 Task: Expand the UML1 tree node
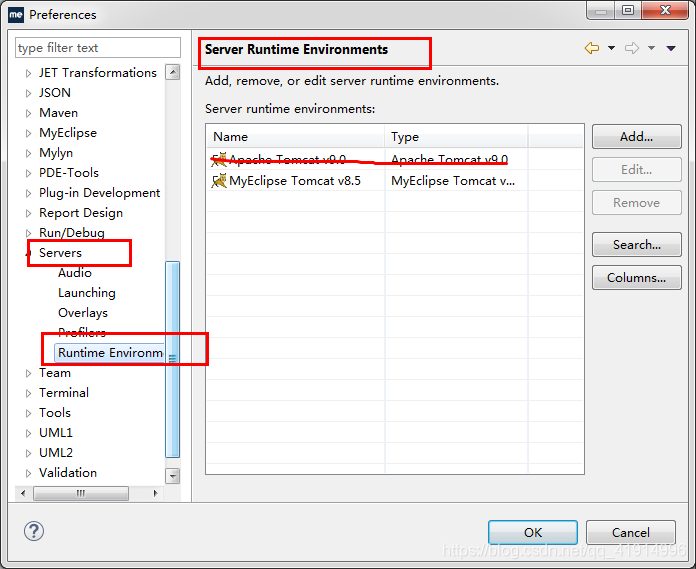[x=28, y=433]
